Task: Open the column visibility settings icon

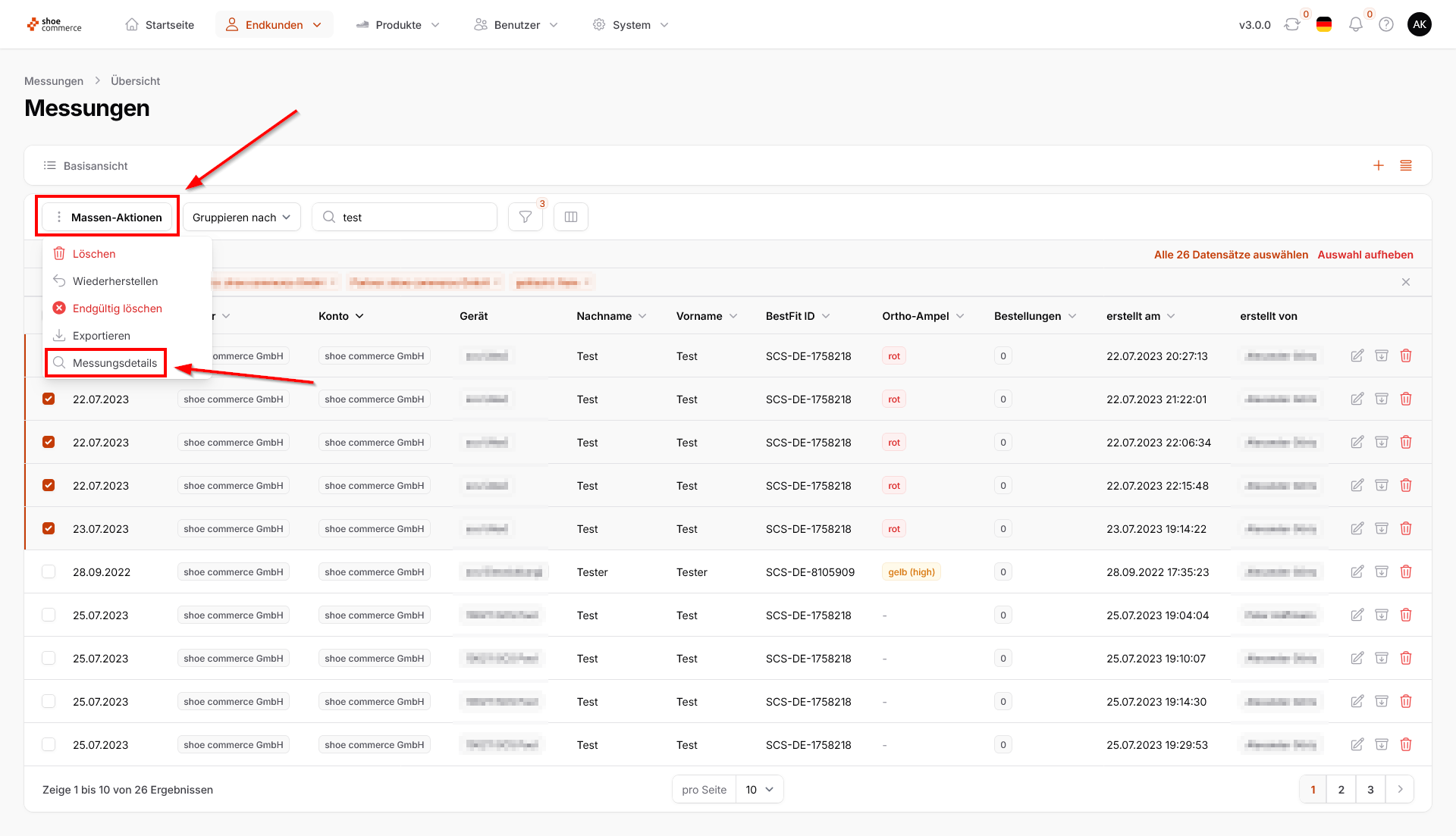Action: [x=571, y=218]
